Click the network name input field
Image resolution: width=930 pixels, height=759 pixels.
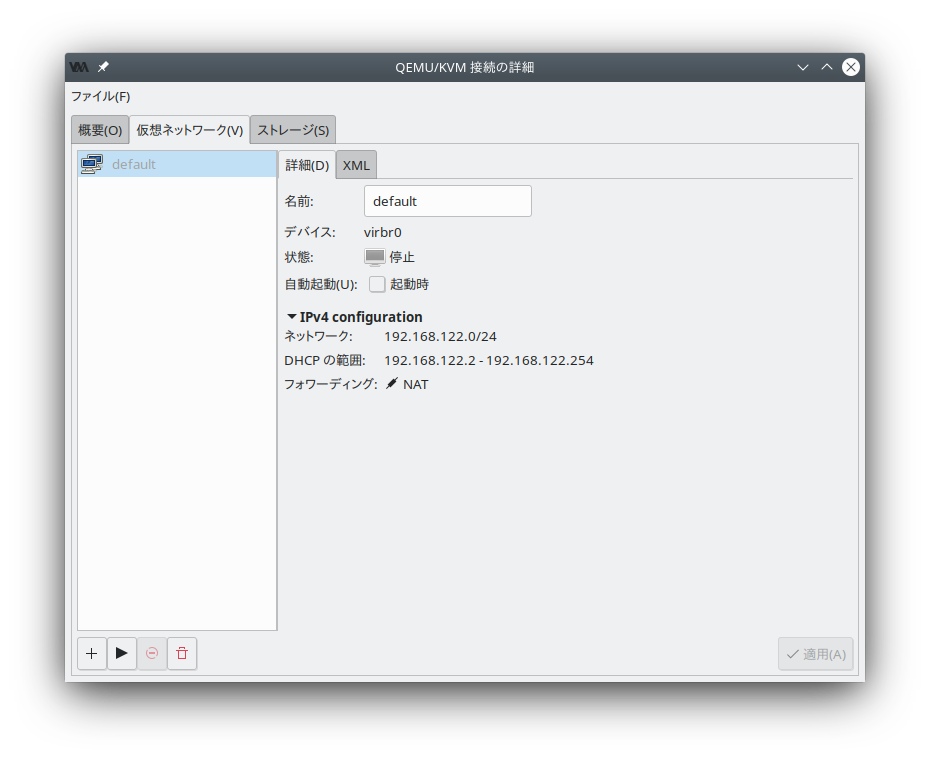coord(447,201)
